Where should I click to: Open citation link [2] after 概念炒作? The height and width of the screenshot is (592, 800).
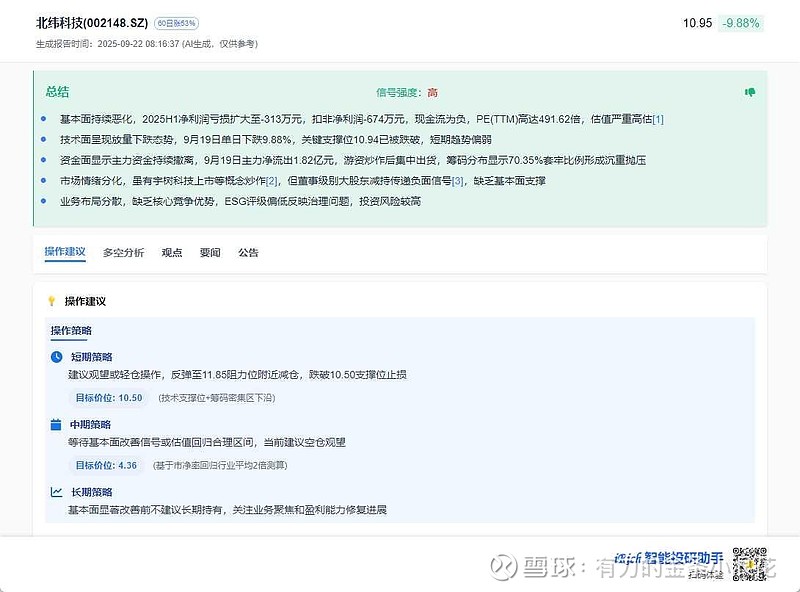[x=271, y=180]
